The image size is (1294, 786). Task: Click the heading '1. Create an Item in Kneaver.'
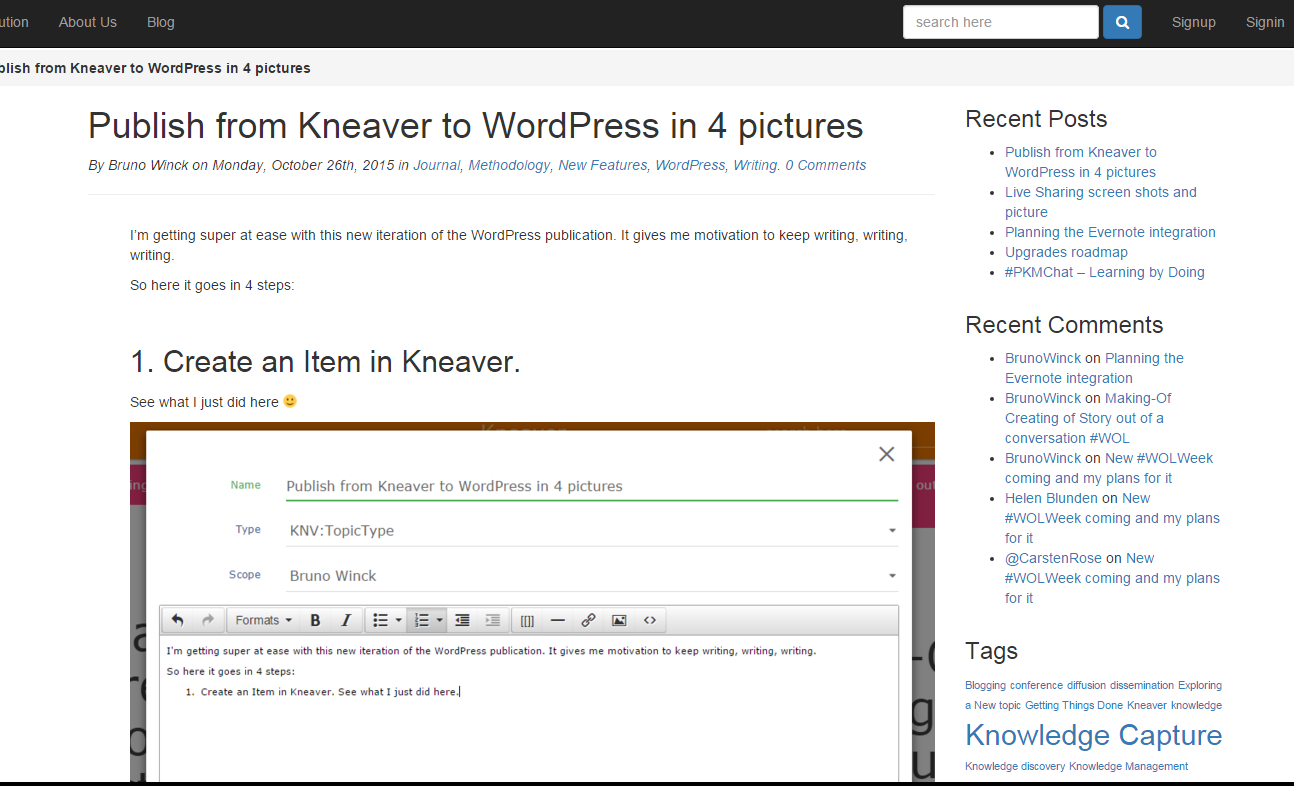coord(325,362)
